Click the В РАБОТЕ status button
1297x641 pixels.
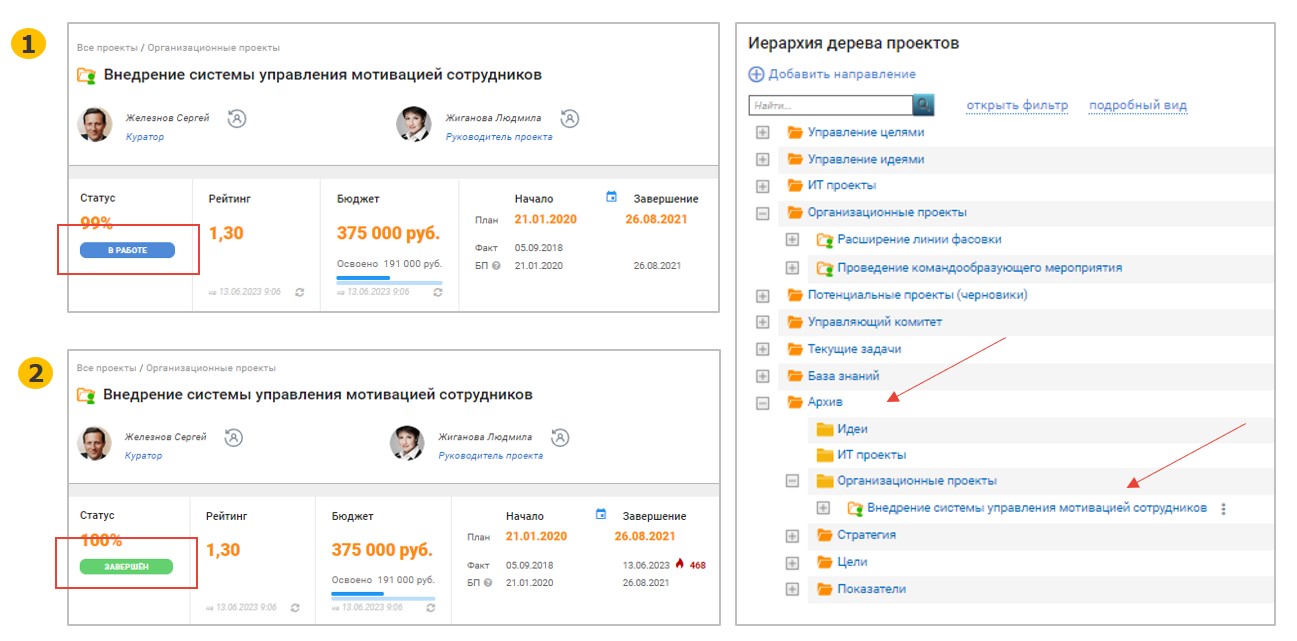(x=127, y=250)
